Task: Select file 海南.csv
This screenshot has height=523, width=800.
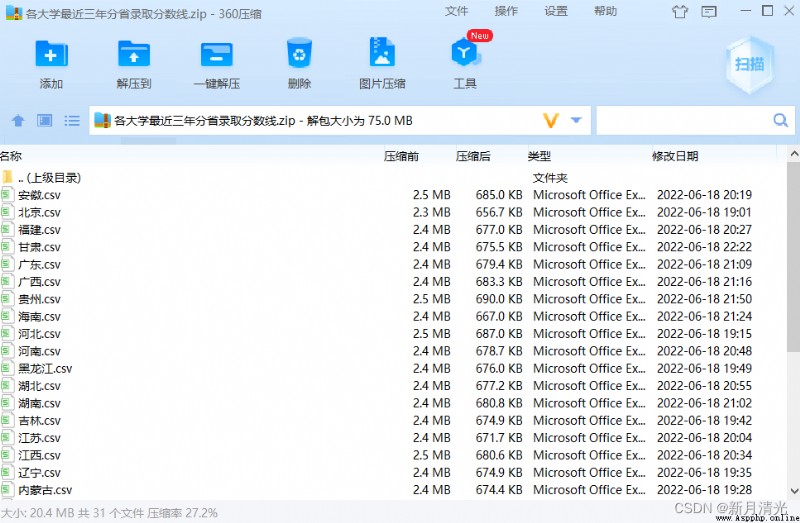Action: tap(393, 316)
